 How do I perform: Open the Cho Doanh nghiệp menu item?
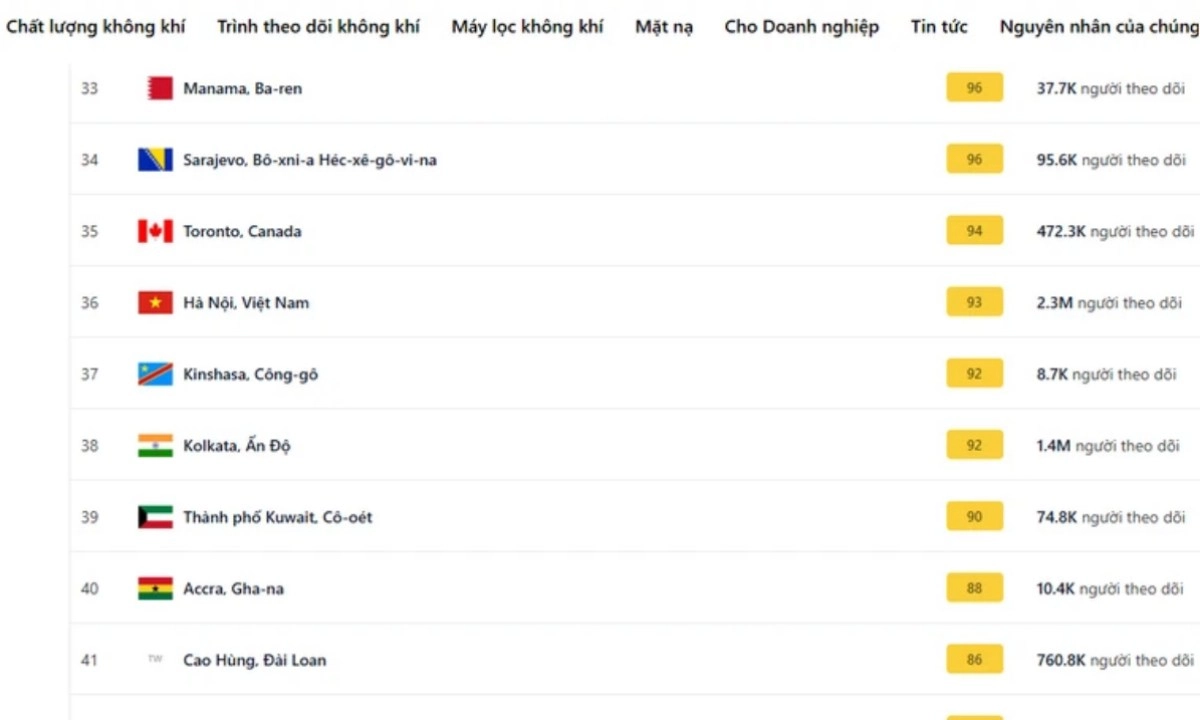point(802,27)
